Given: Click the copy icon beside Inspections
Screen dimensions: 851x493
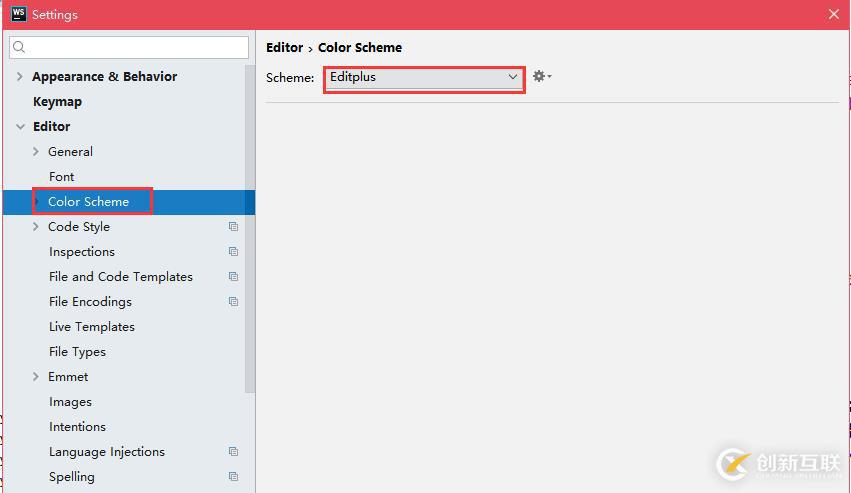Looking at the screenshot, I should click(233, 251).
